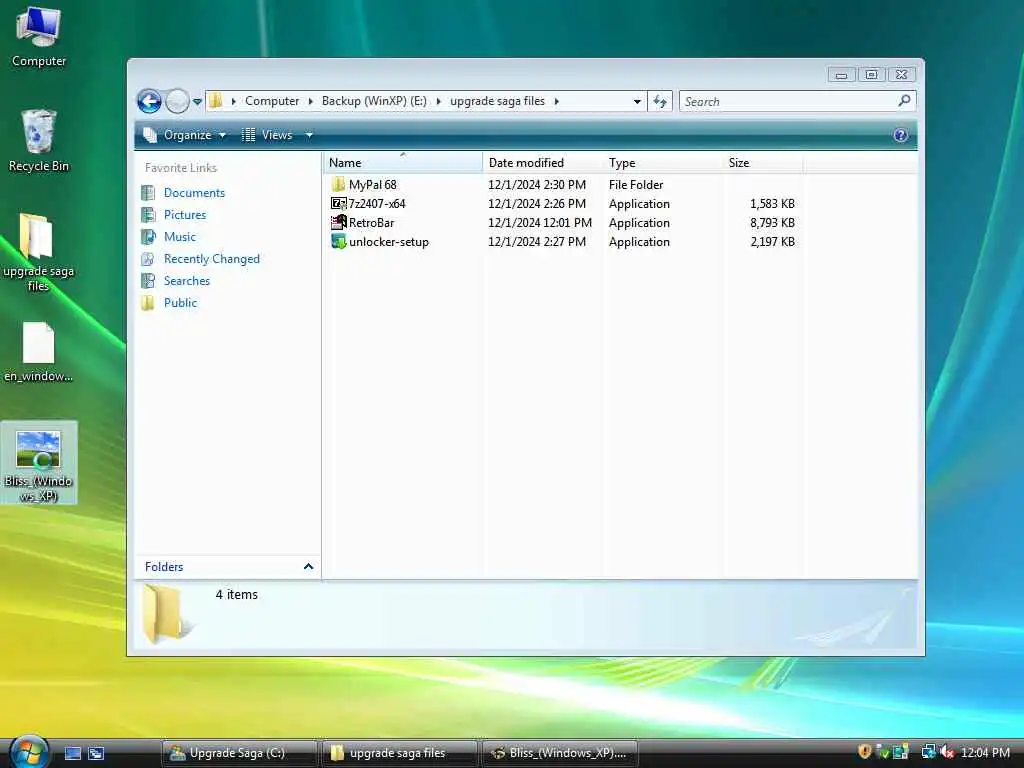Select the unlocker-setup file name
Viewport: 1024px width, 768px height.
point(389,242)
